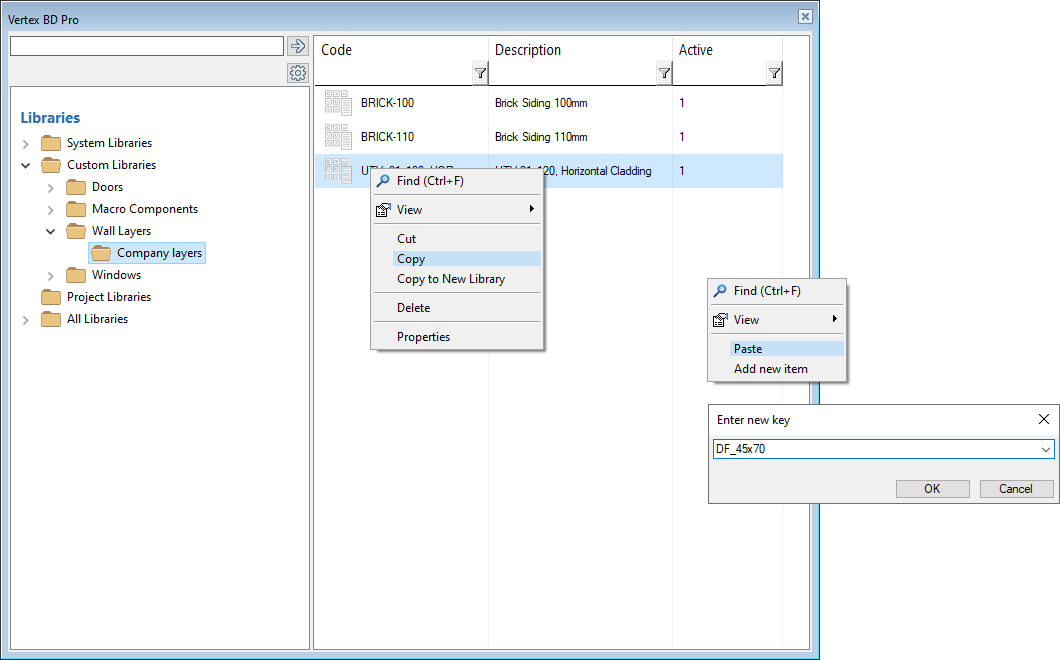1060x660 pixels.
Task: Choose Paste in the second context menu
Action: pos(748,349)
